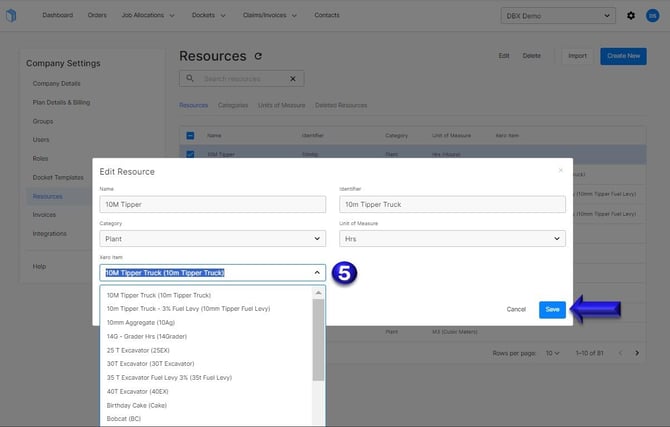This screenshot has height=427, width=670.
Task: Close the Edit Resource dialog with X
Action: tap(561, 170)
